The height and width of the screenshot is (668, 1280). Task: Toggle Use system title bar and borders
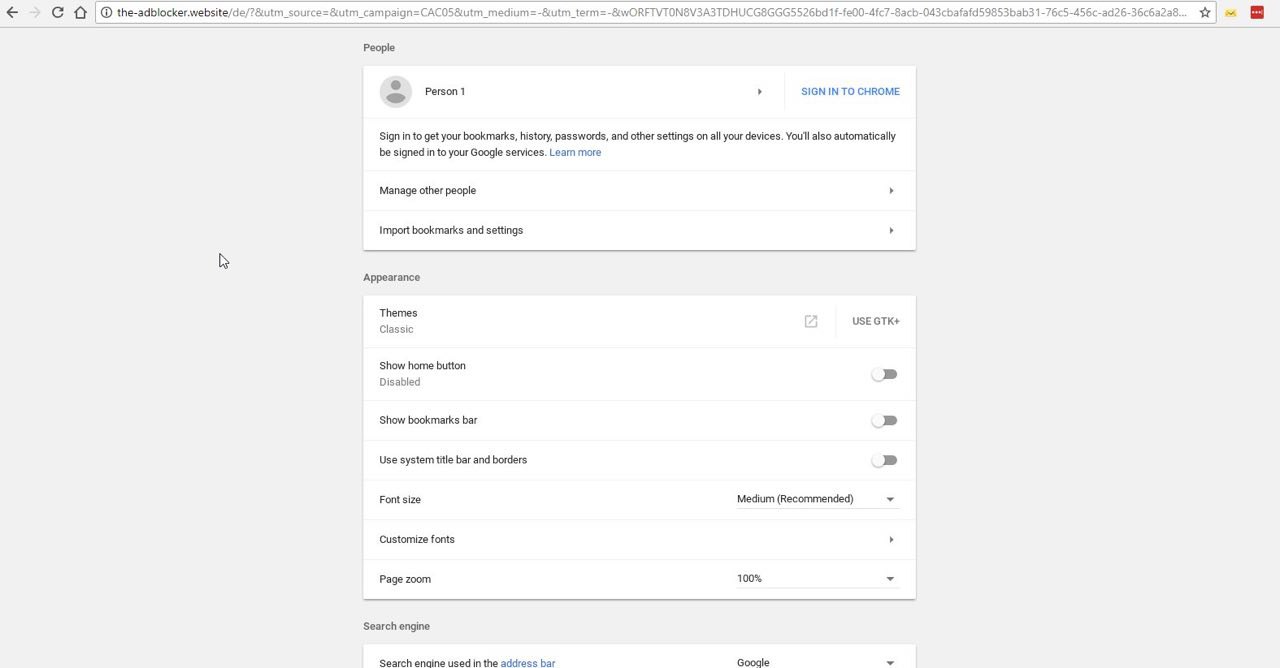(x=884, y=460)
